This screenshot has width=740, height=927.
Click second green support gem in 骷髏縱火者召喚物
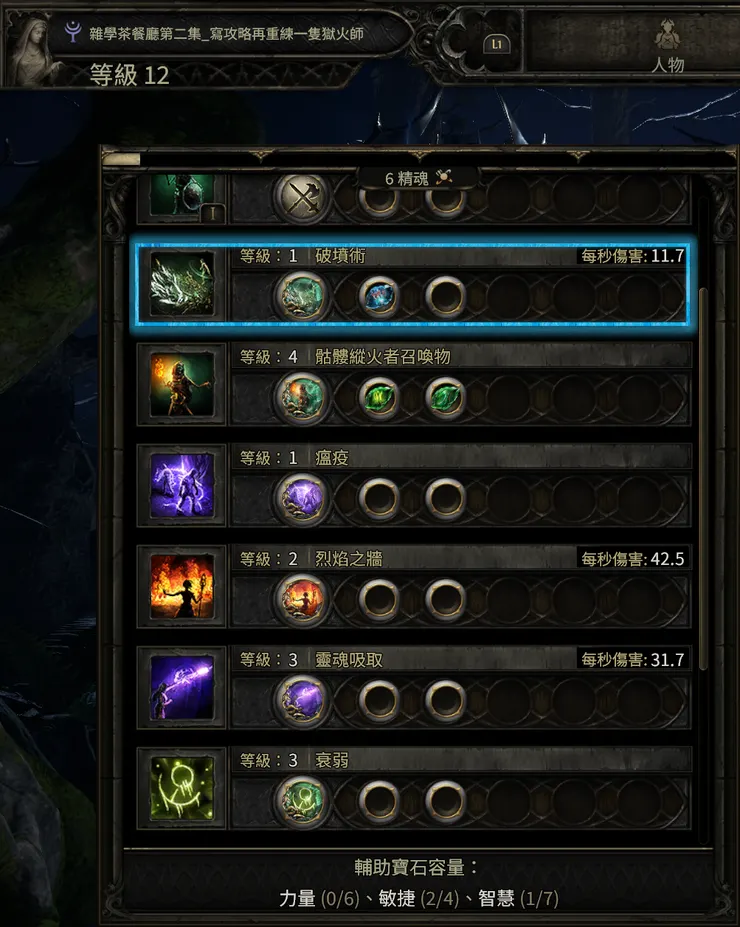point(445,397)
